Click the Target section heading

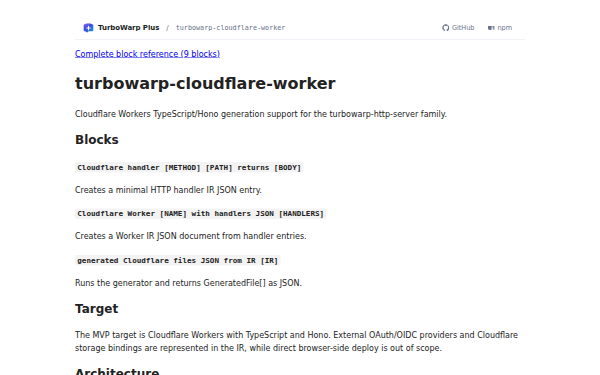pyautogui.click(x=96, y=309)
